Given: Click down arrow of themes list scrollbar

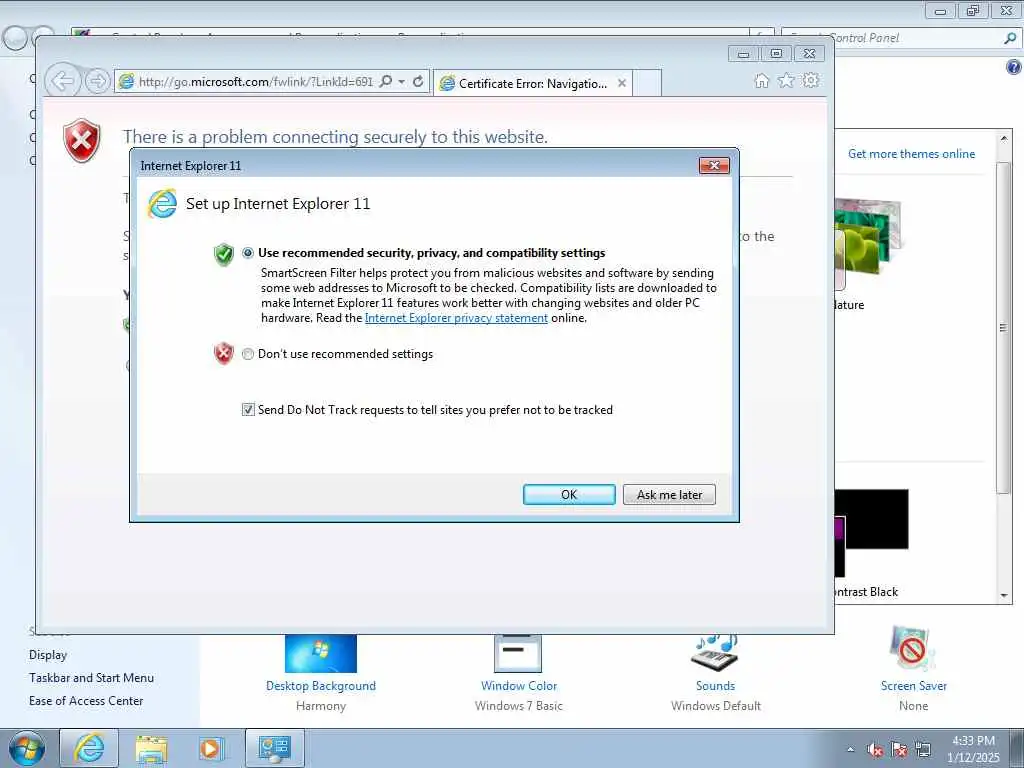Looking at the screenshot, I should tap(1004, 595).
